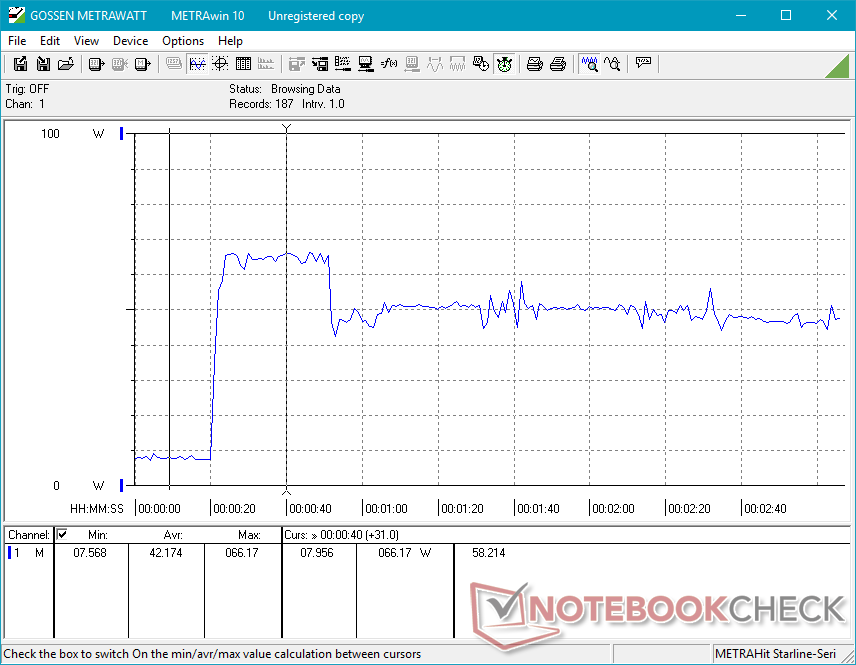Toggle the Y-t waveform graph view icon
Viewport: 856px width, 665px height.
tap(197, 64)
